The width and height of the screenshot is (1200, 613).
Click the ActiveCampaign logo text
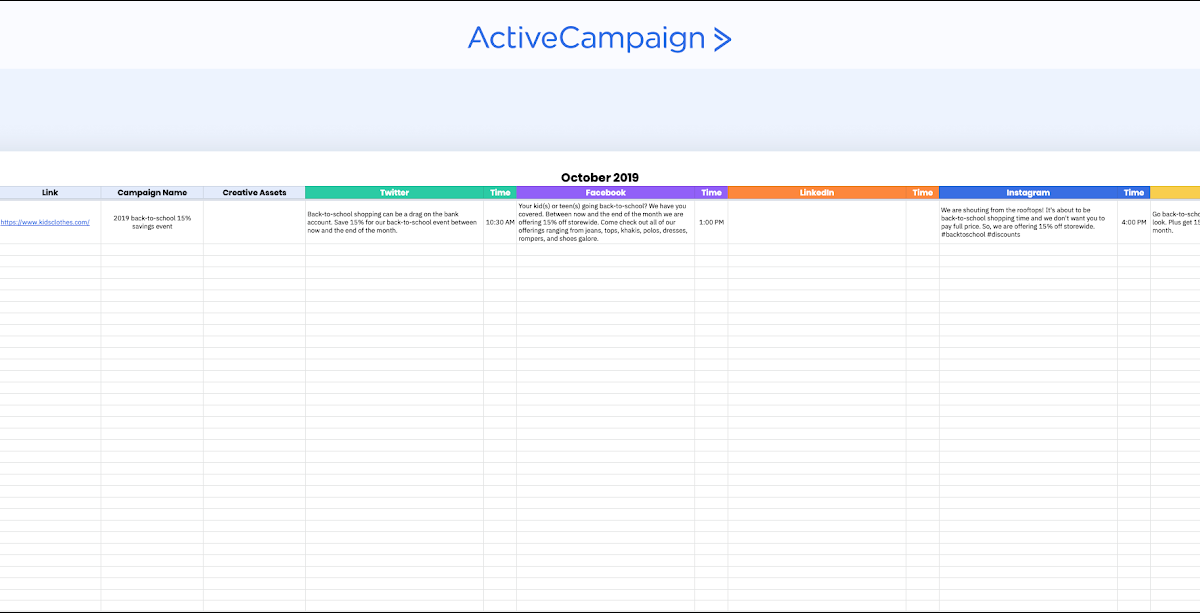point(586,38)
